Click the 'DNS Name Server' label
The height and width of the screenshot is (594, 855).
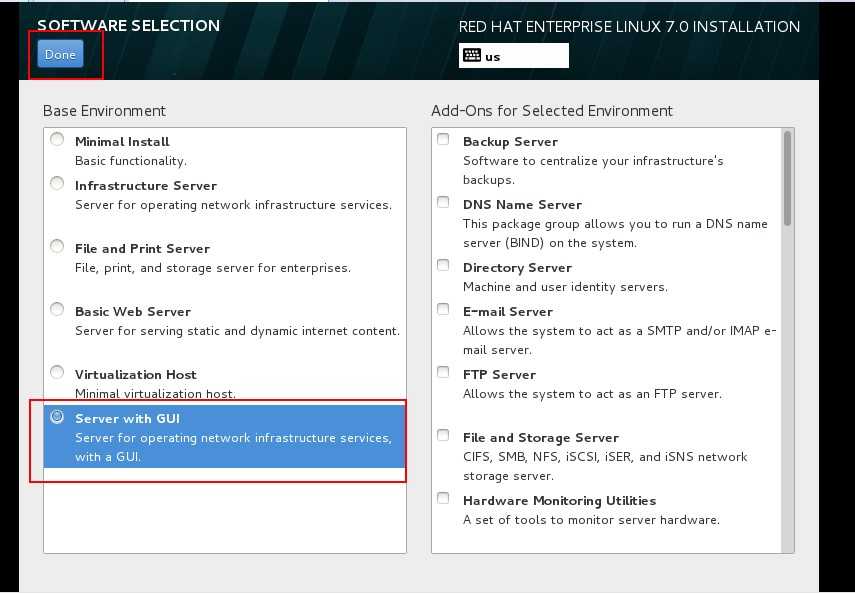(x=522, y=205)
